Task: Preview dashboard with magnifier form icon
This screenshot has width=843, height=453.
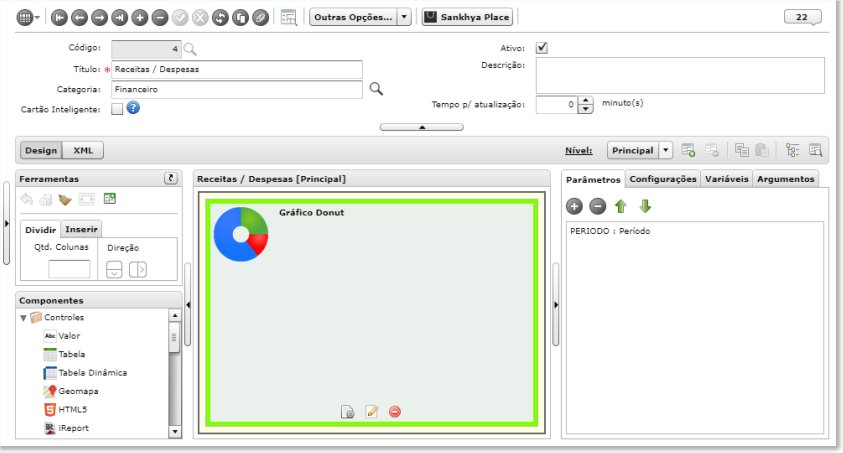Action: click(x=816, y=150)
